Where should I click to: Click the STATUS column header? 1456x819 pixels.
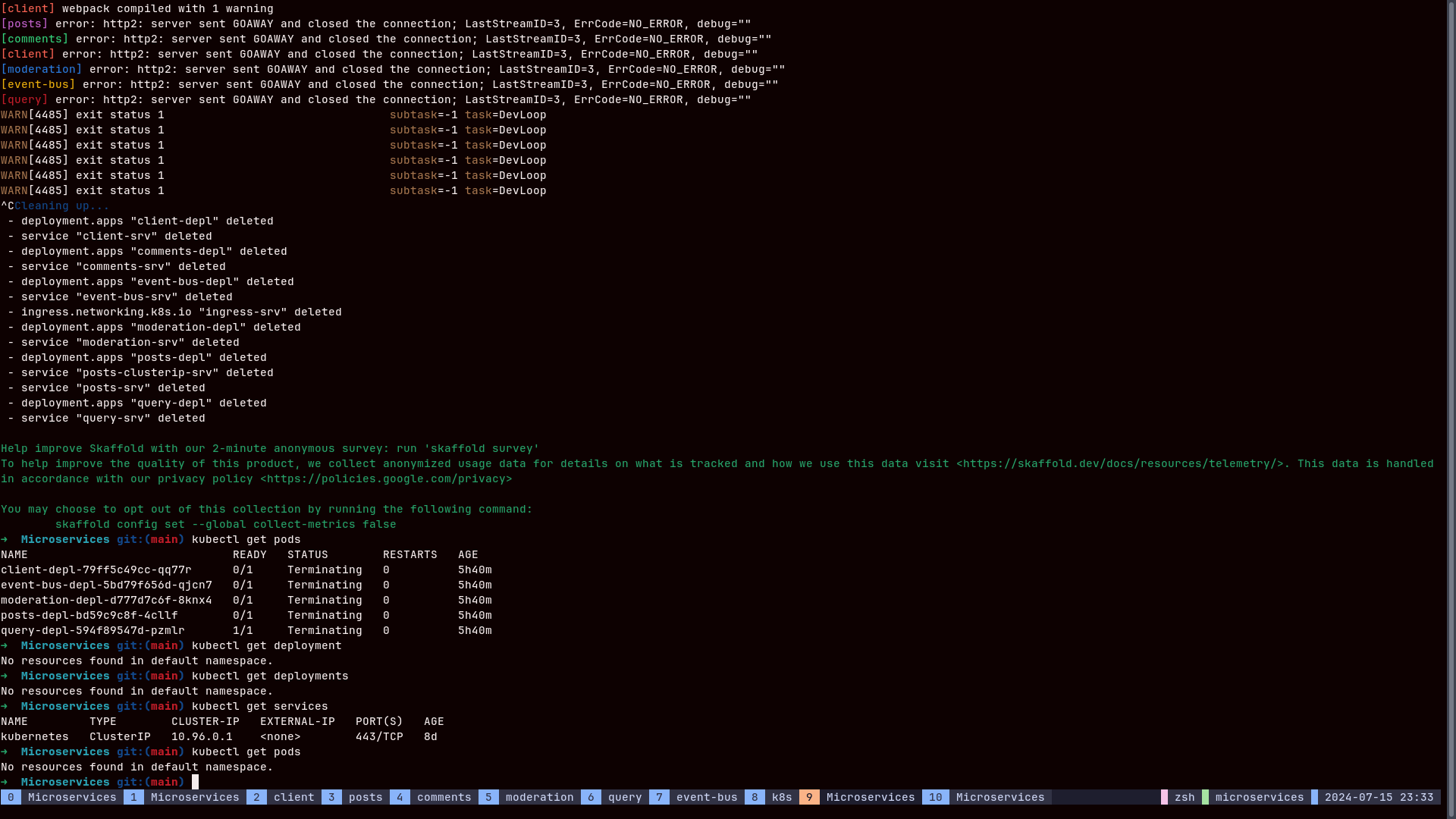308,554
